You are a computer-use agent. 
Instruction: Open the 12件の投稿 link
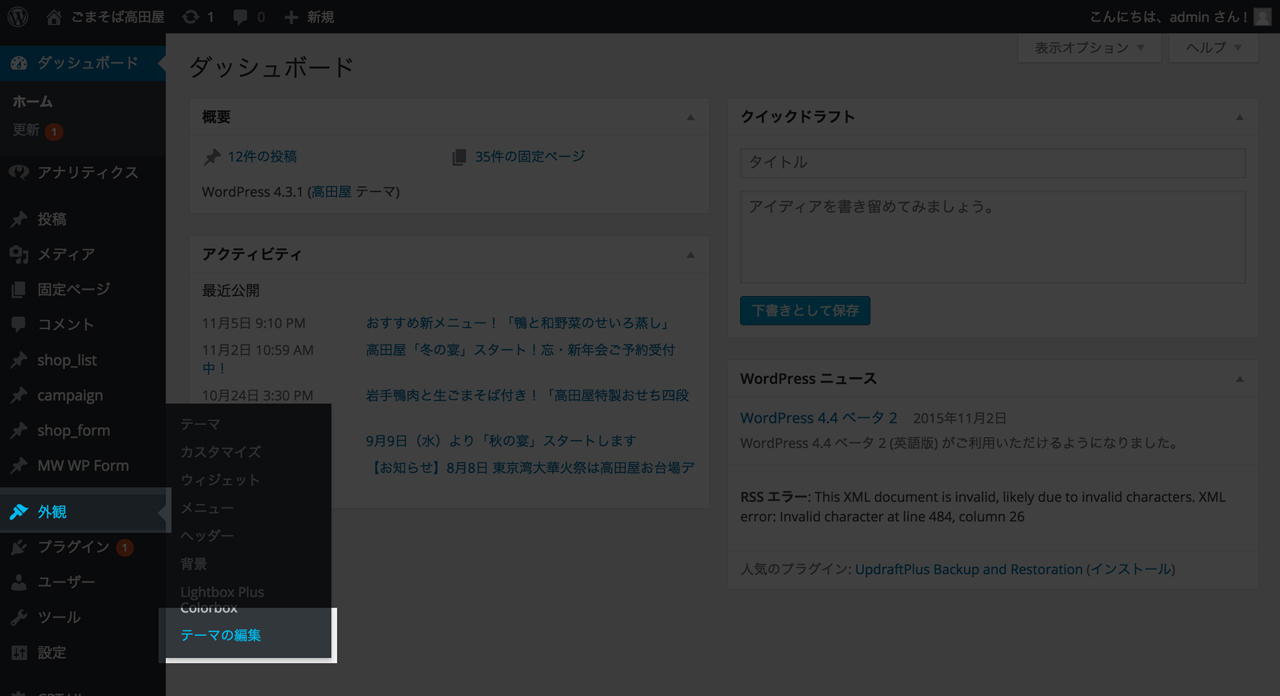click(262, 156)
